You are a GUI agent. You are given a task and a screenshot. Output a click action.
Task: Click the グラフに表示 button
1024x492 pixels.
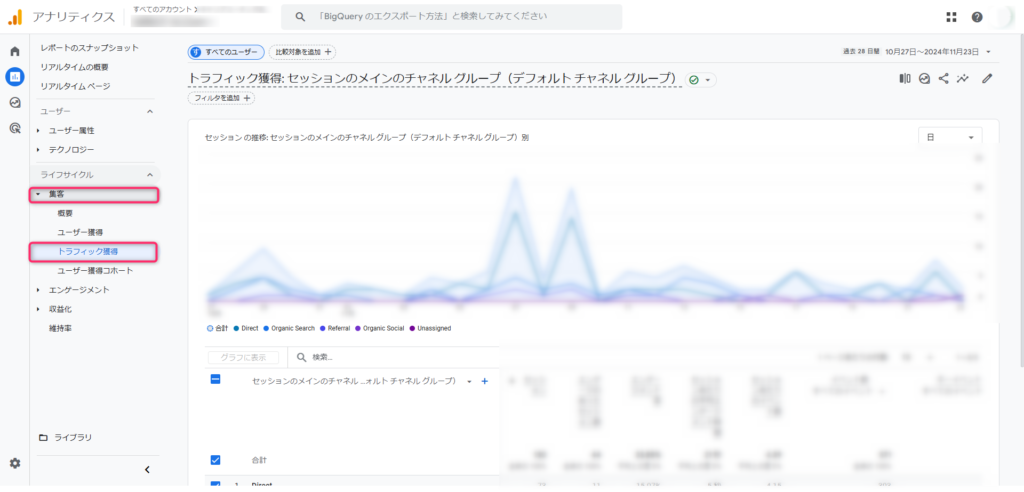(x=244, y=357)
